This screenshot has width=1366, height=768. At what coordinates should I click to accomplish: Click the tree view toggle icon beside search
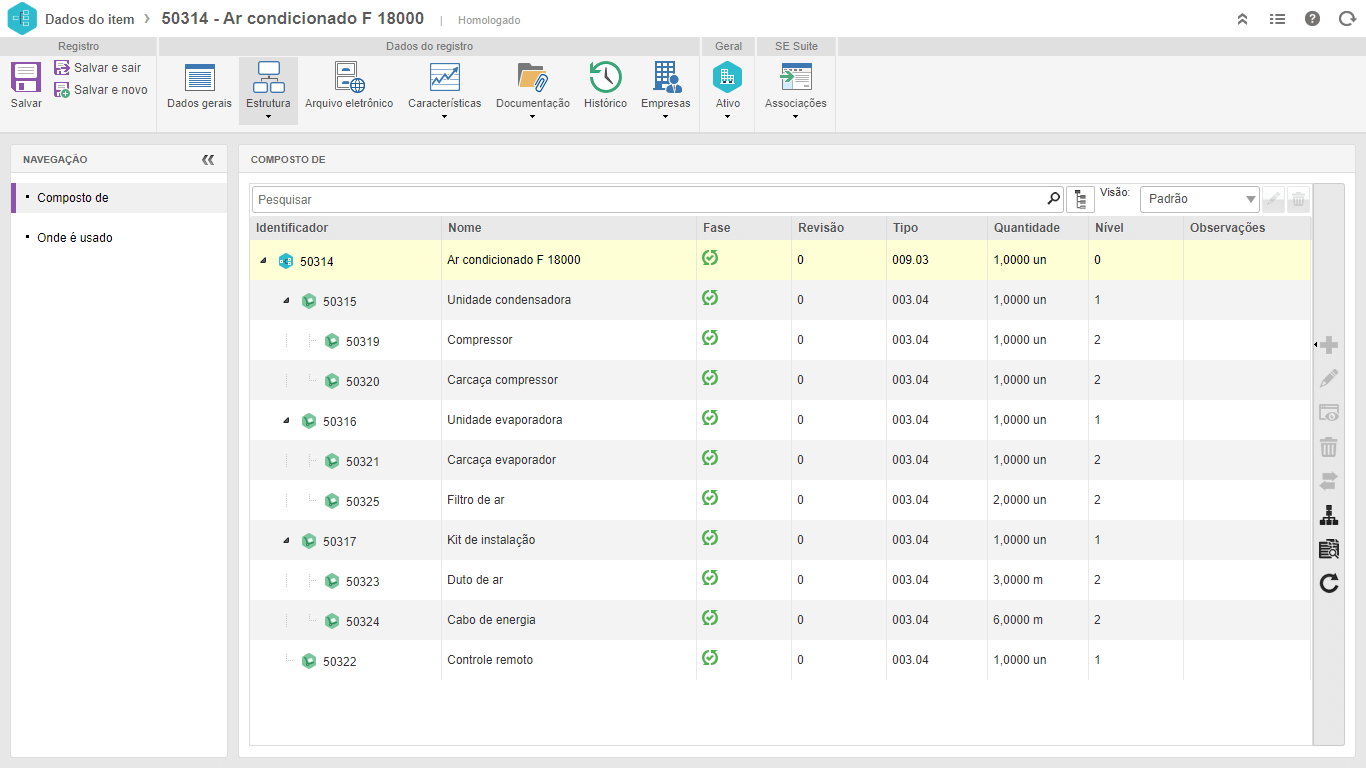pos(1080,199)
